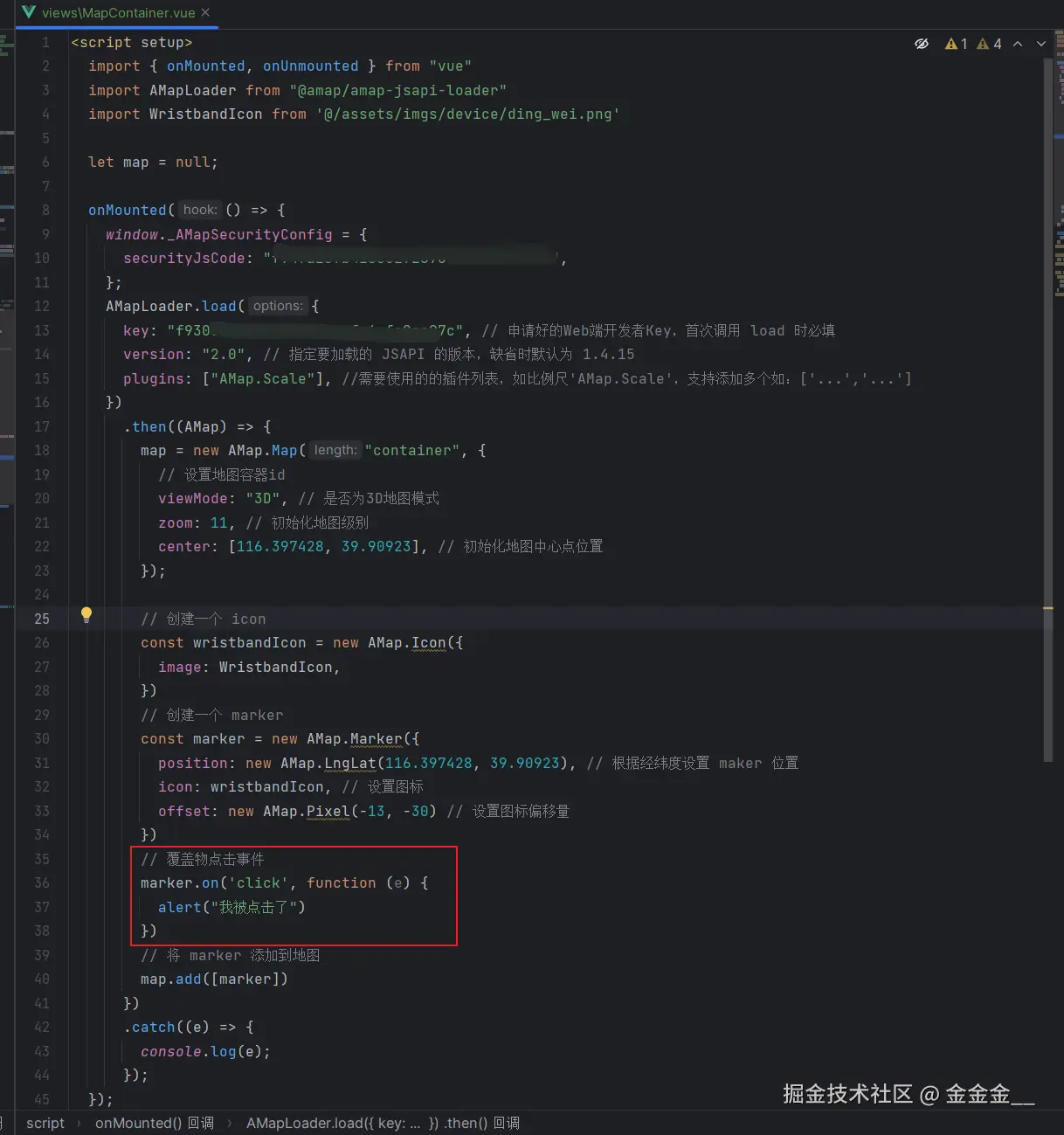Click the comment '// 覆盖物点击事件' on line 35
The image size is (1064, 1135).
tap(203, 860)
